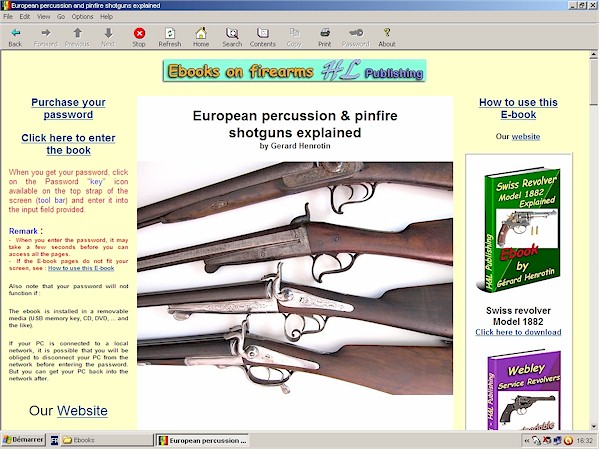This screenshot has height=450, width=600.
Task: Open the Help menu
Action: (x=106, y=16)
